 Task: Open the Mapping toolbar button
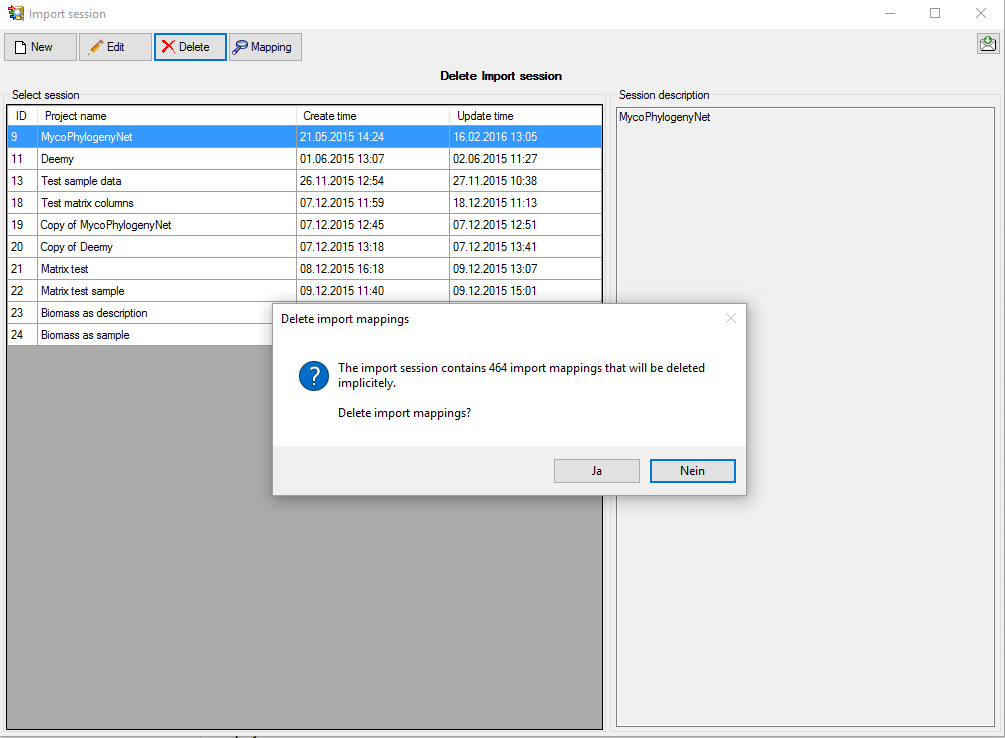tap(265, 47)
